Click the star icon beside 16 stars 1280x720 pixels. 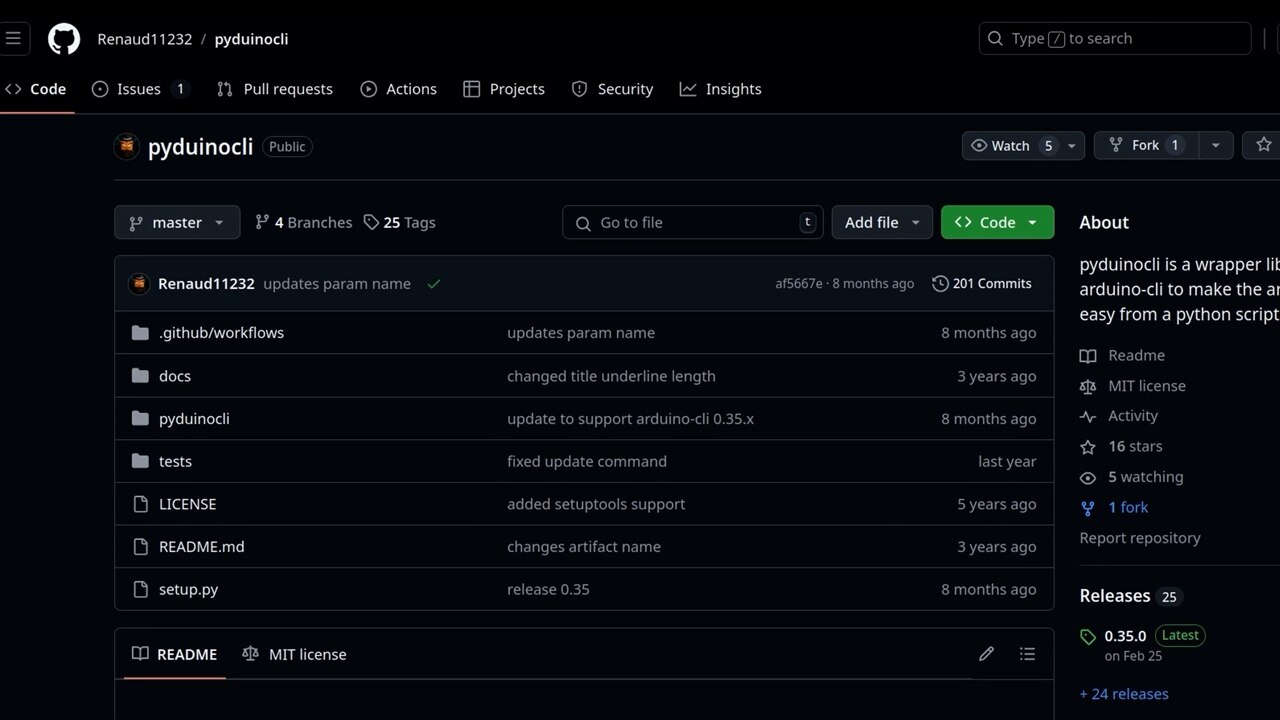coord(1088,447)
